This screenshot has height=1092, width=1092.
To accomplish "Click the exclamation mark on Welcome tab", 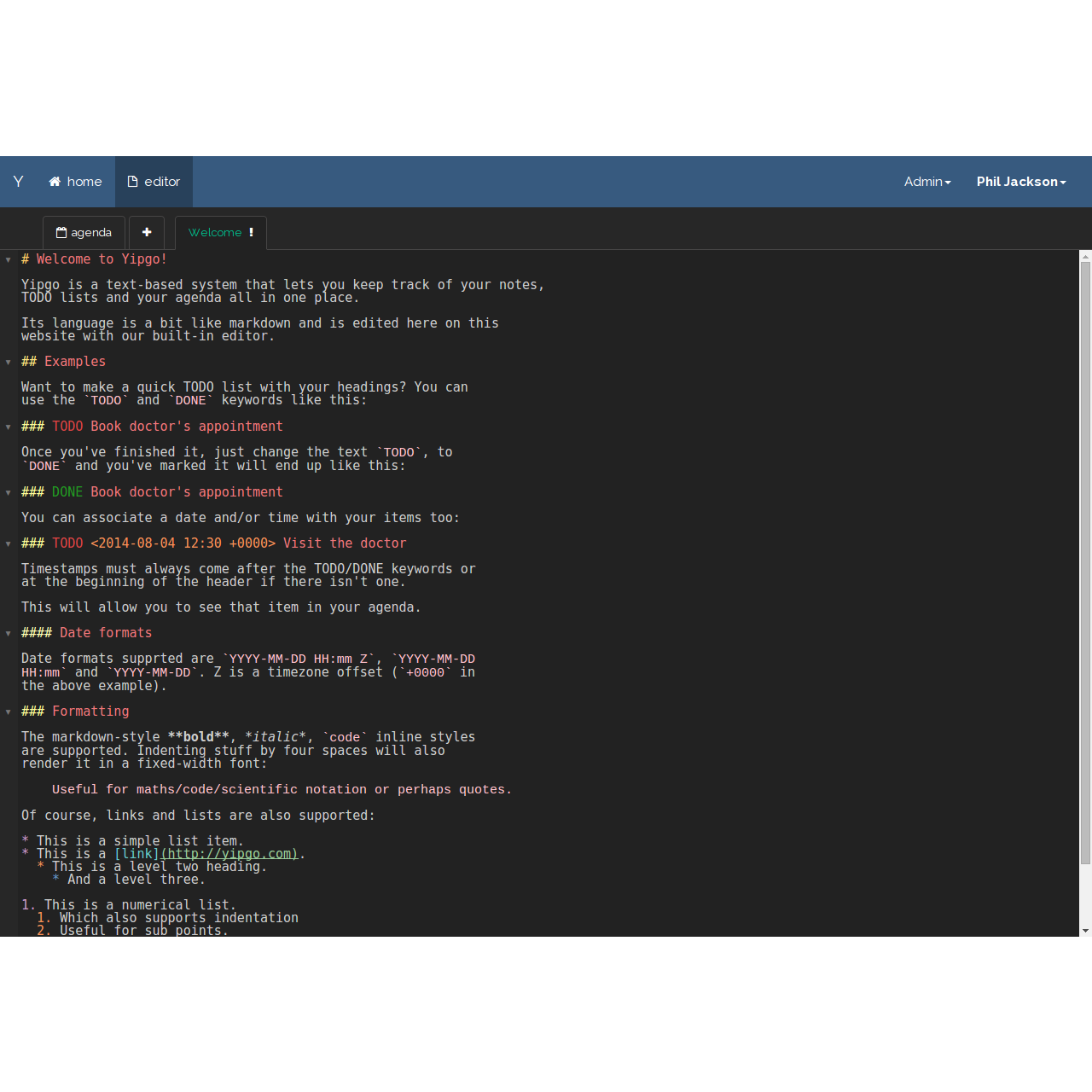I will tap(251, 232).
